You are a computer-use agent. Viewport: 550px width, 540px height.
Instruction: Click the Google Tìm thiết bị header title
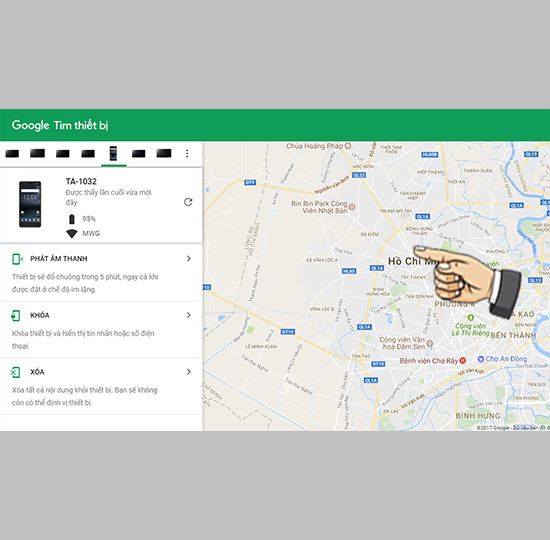(x=60, y=125)
